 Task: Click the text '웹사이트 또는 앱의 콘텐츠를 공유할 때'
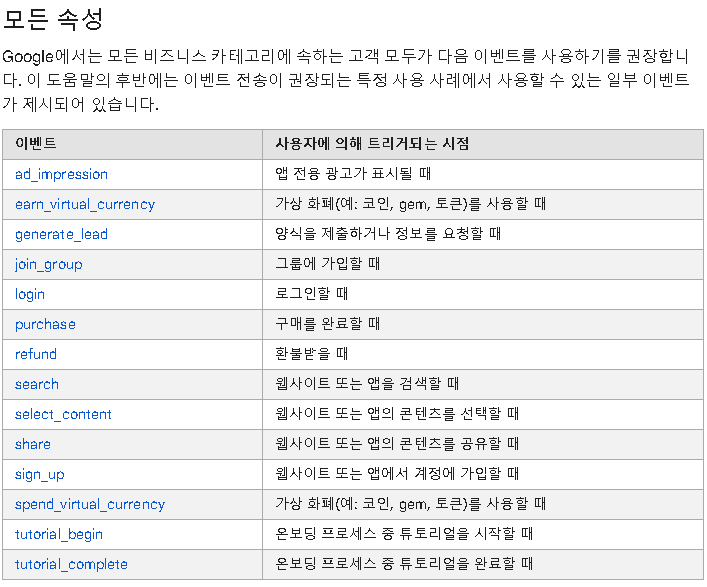point(397,444)
